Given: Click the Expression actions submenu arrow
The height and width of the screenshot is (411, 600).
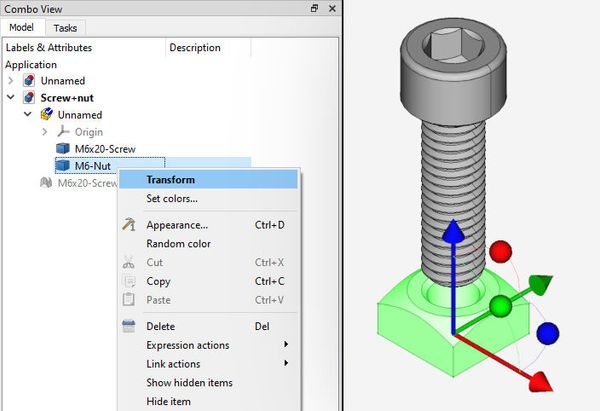Looking at the screenshot, I should [x=285, y=344].
